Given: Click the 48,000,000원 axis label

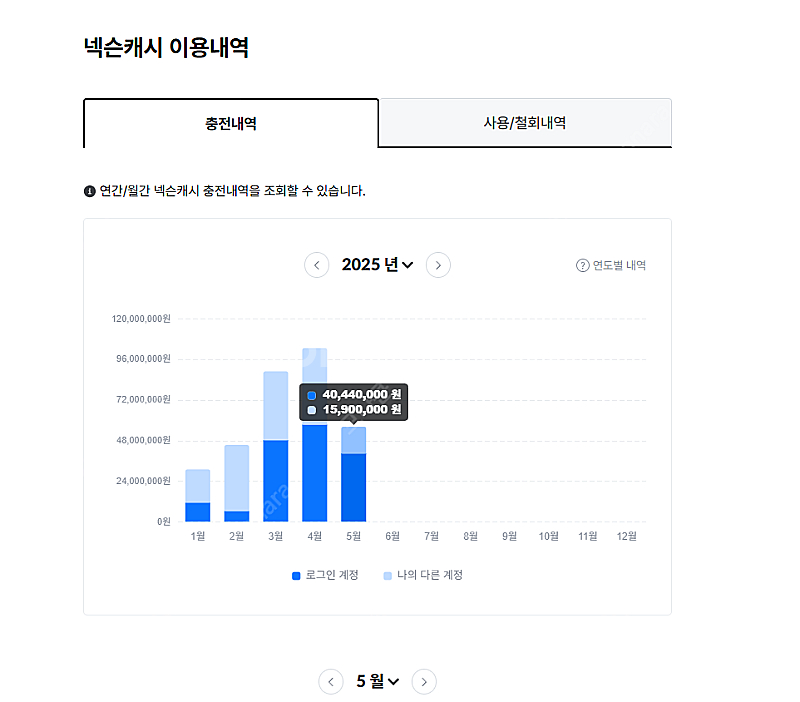Looking at the screenshot, I should [143, 440].
